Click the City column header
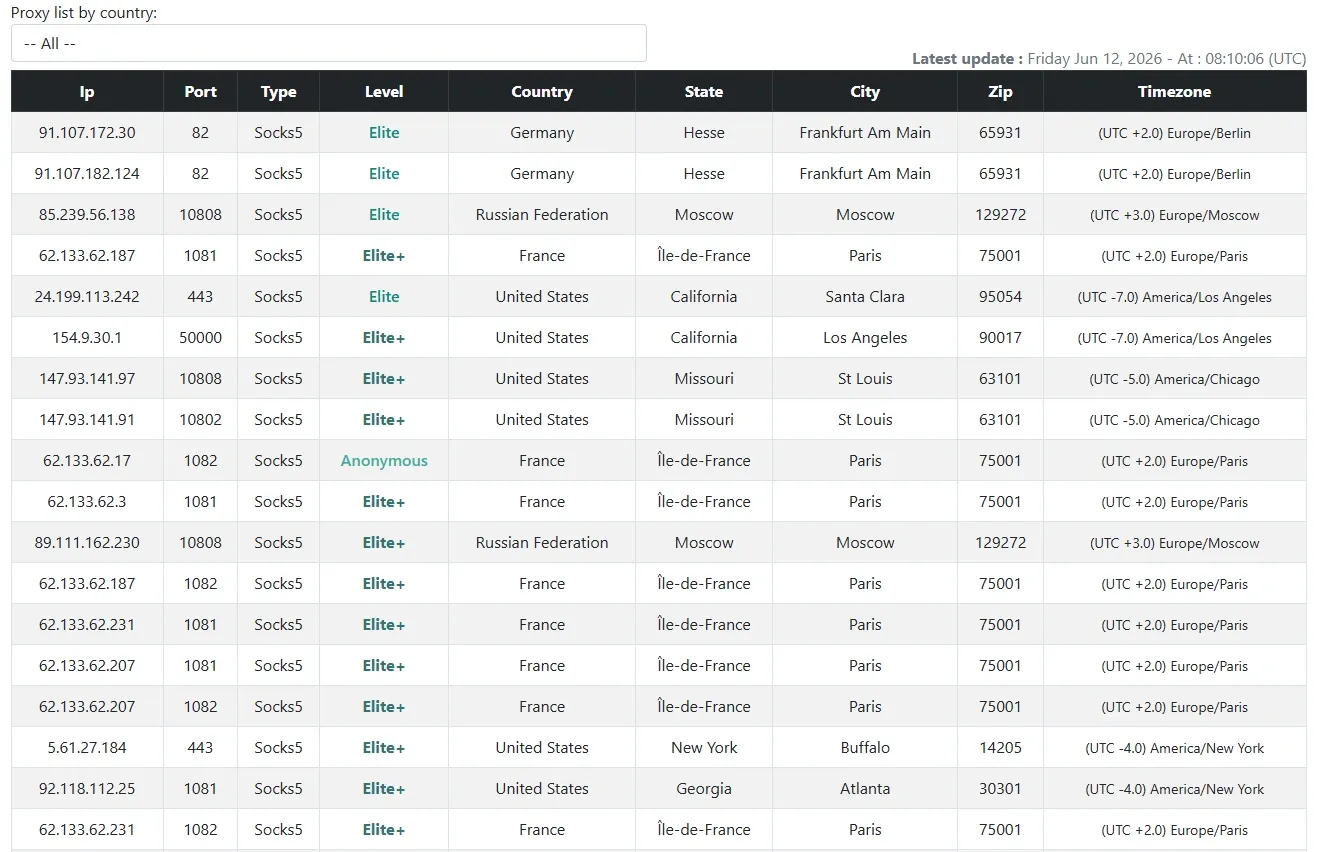 865,91
